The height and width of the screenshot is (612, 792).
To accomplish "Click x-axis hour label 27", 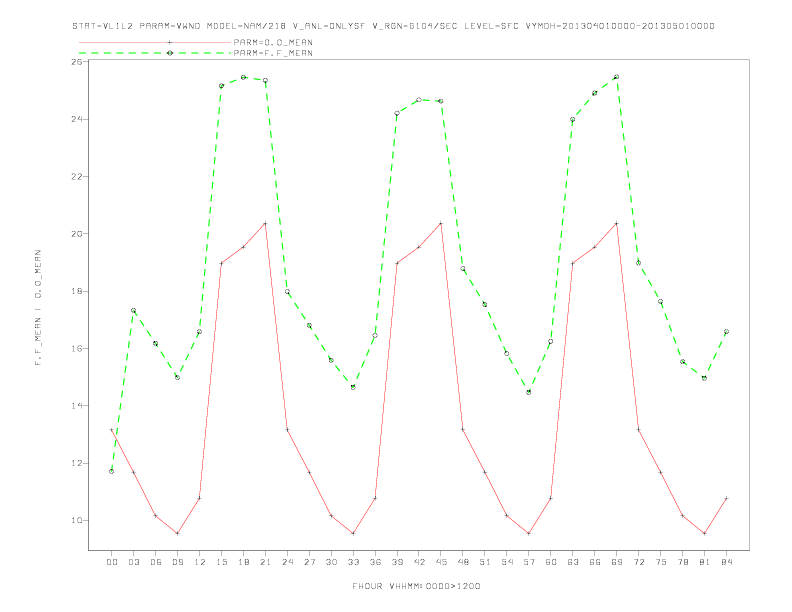I will (x=309, y=562).
